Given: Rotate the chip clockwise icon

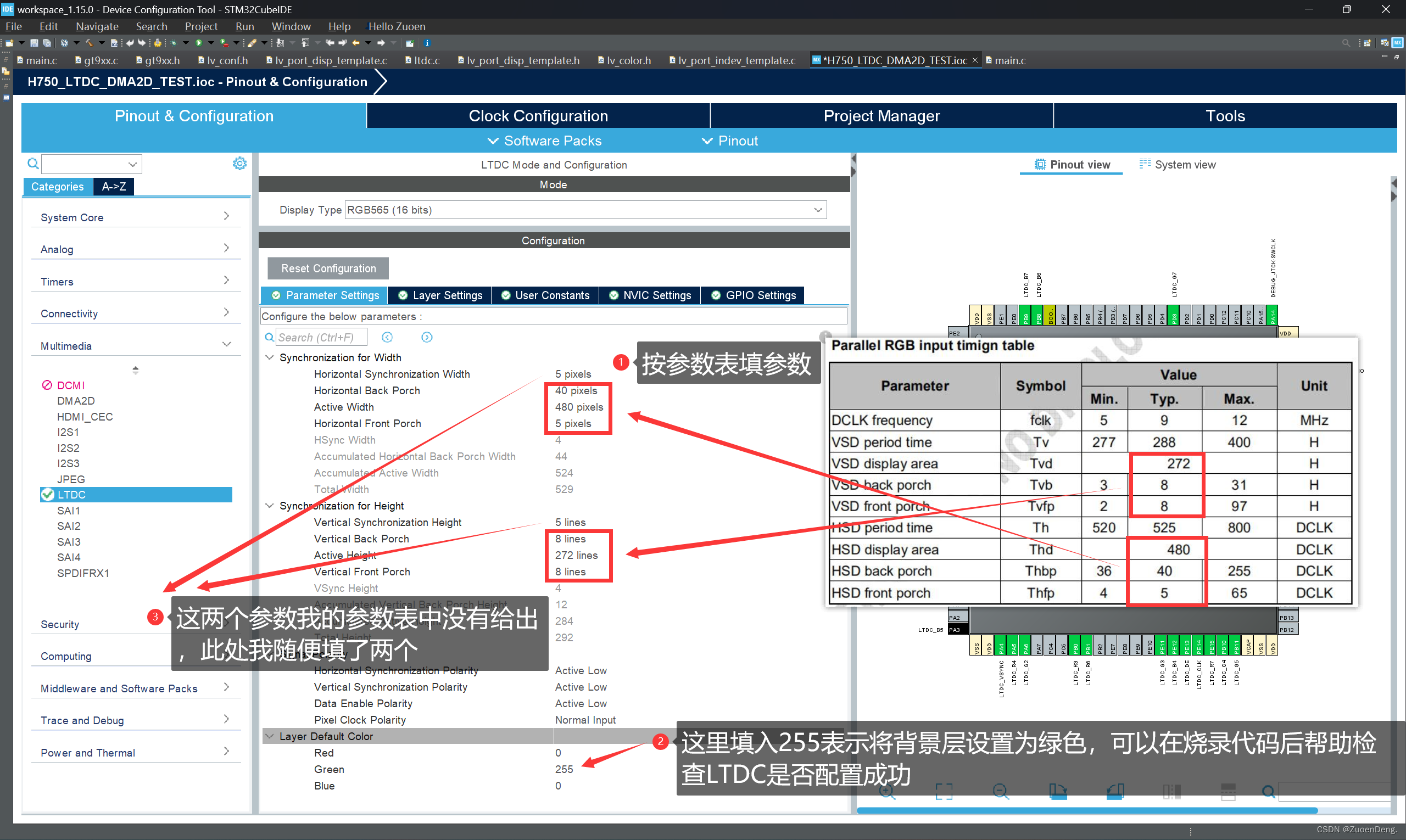Looking at the screenshot, I should click(1058, 791).
